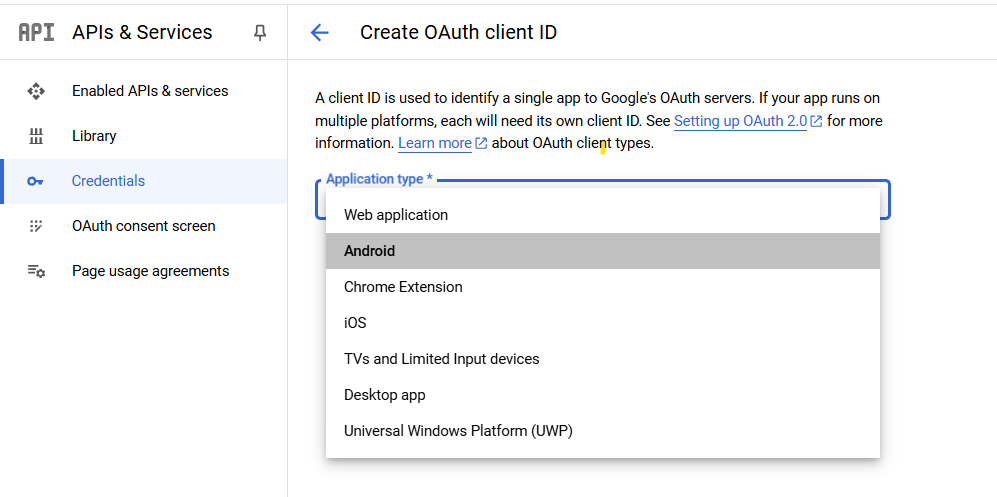Click the OAuth consent screen icon
The height and width of the screenshot is (497, 997).
(x=36, y=226)
